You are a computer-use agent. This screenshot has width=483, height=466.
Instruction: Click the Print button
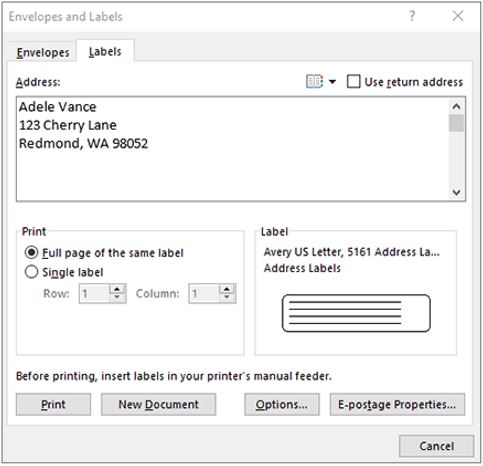point(53,404)
